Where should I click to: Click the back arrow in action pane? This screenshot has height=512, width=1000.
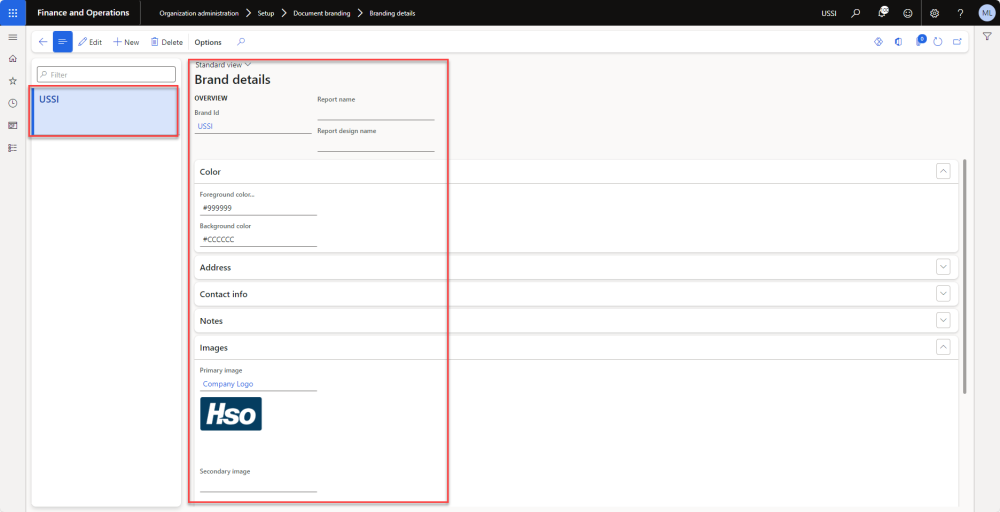tap(43, 42)
